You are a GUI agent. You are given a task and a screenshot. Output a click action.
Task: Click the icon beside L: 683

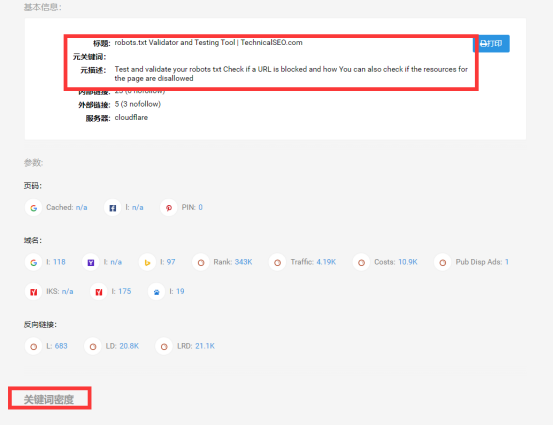(x=34, y=347)
